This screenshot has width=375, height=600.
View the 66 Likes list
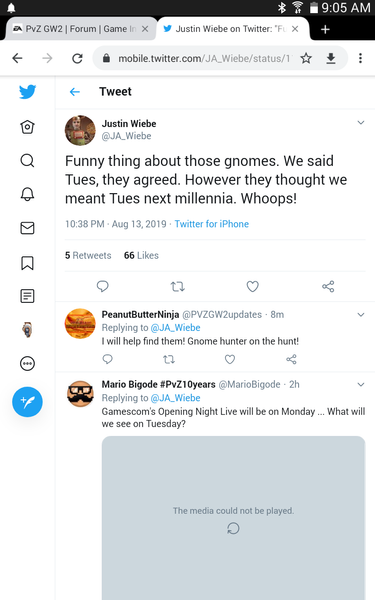pos(141,255)
